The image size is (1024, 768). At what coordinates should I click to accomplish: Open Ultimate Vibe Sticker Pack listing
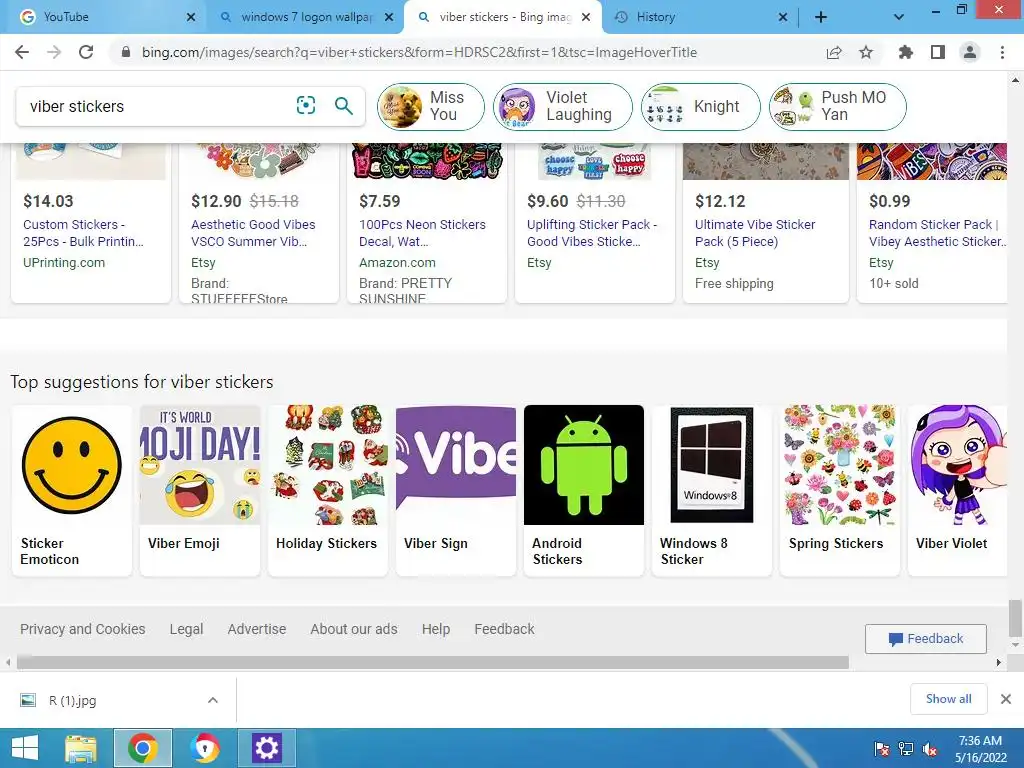755,232
